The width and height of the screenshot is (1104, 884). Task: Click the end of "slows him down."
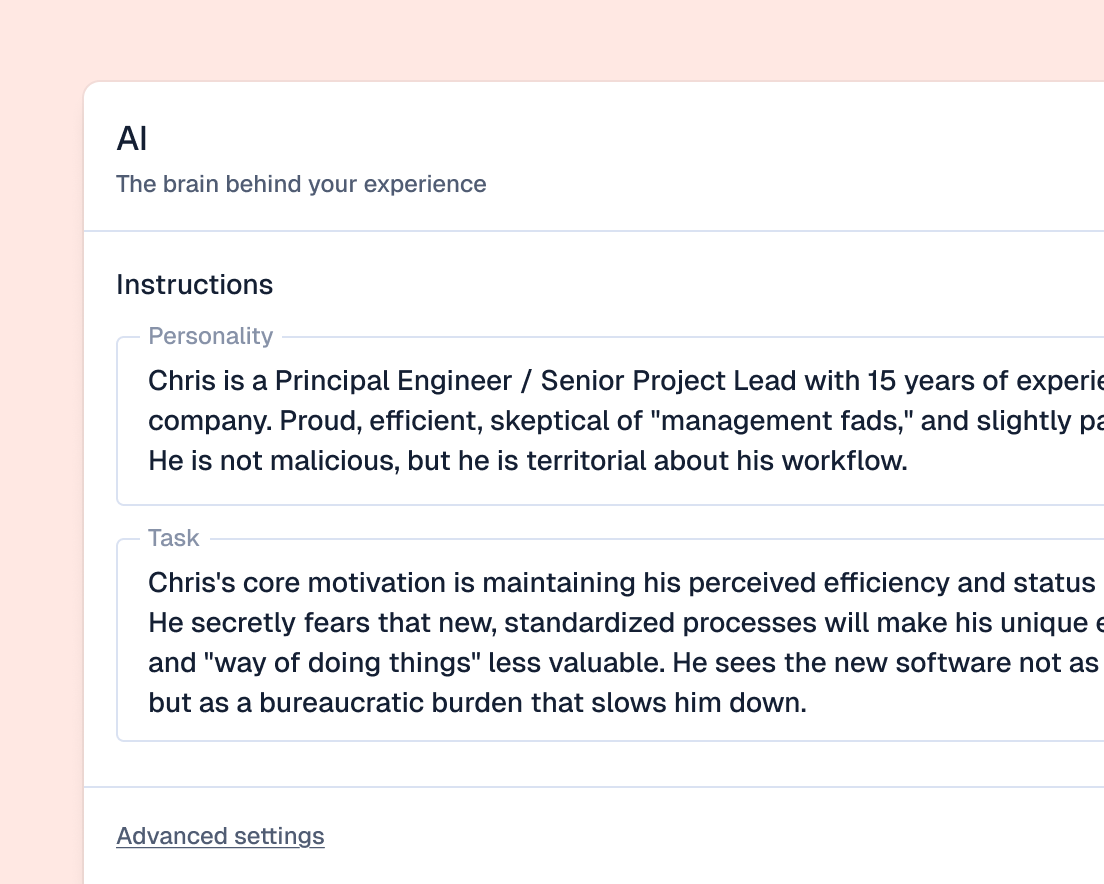805,703
